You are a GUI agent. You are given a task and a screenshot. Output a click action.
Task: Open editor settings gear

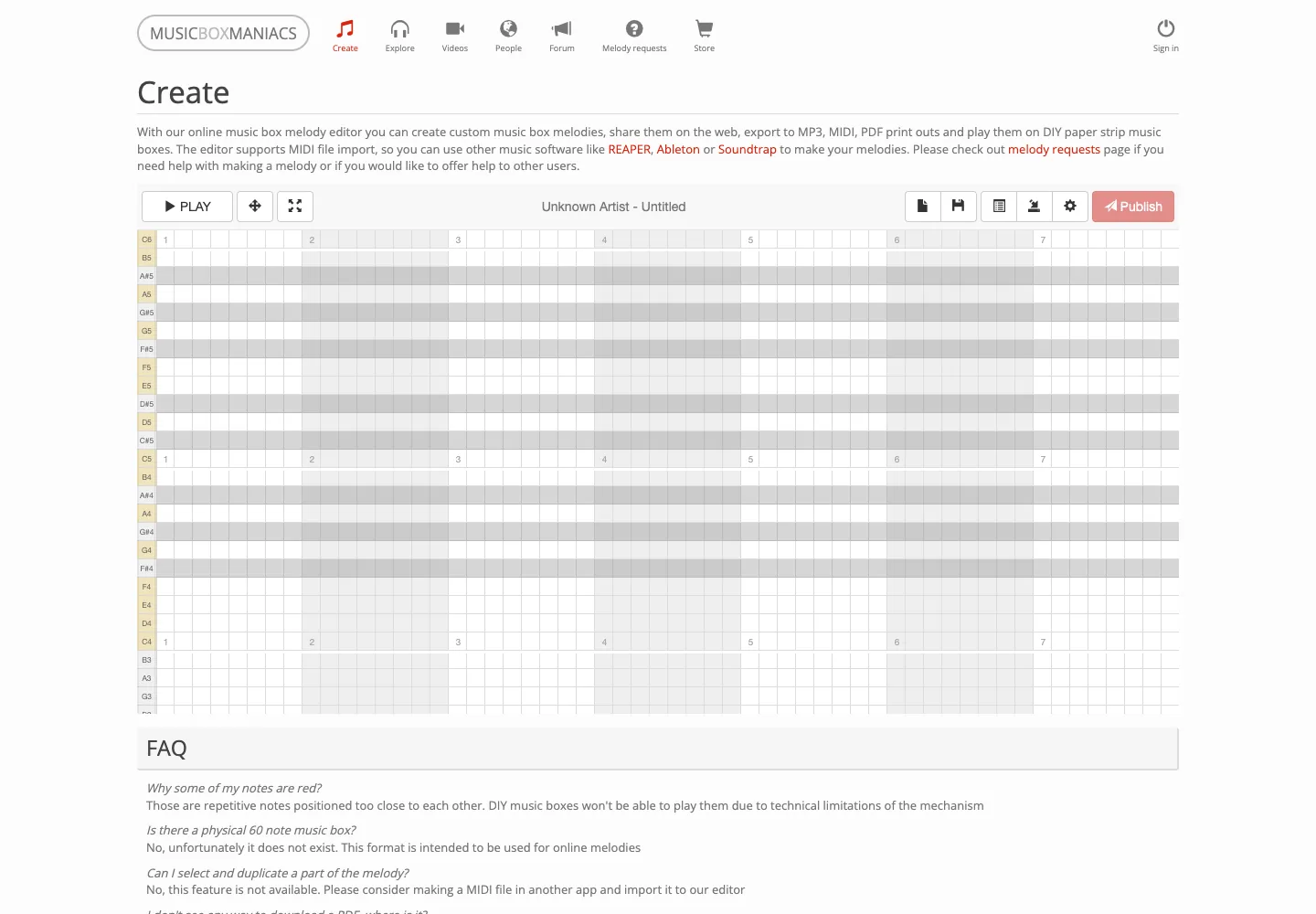tap(1070, 207)
